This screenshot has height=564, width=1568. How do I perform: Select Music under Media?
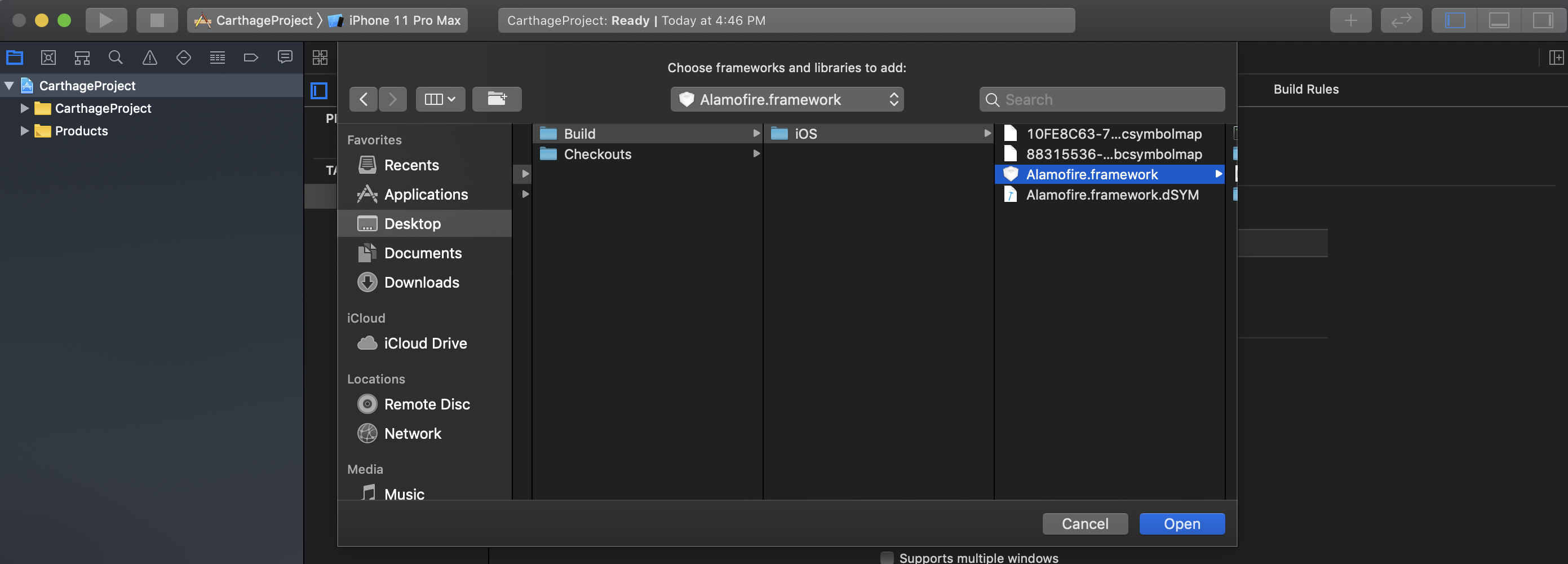(x=425, y=493)
